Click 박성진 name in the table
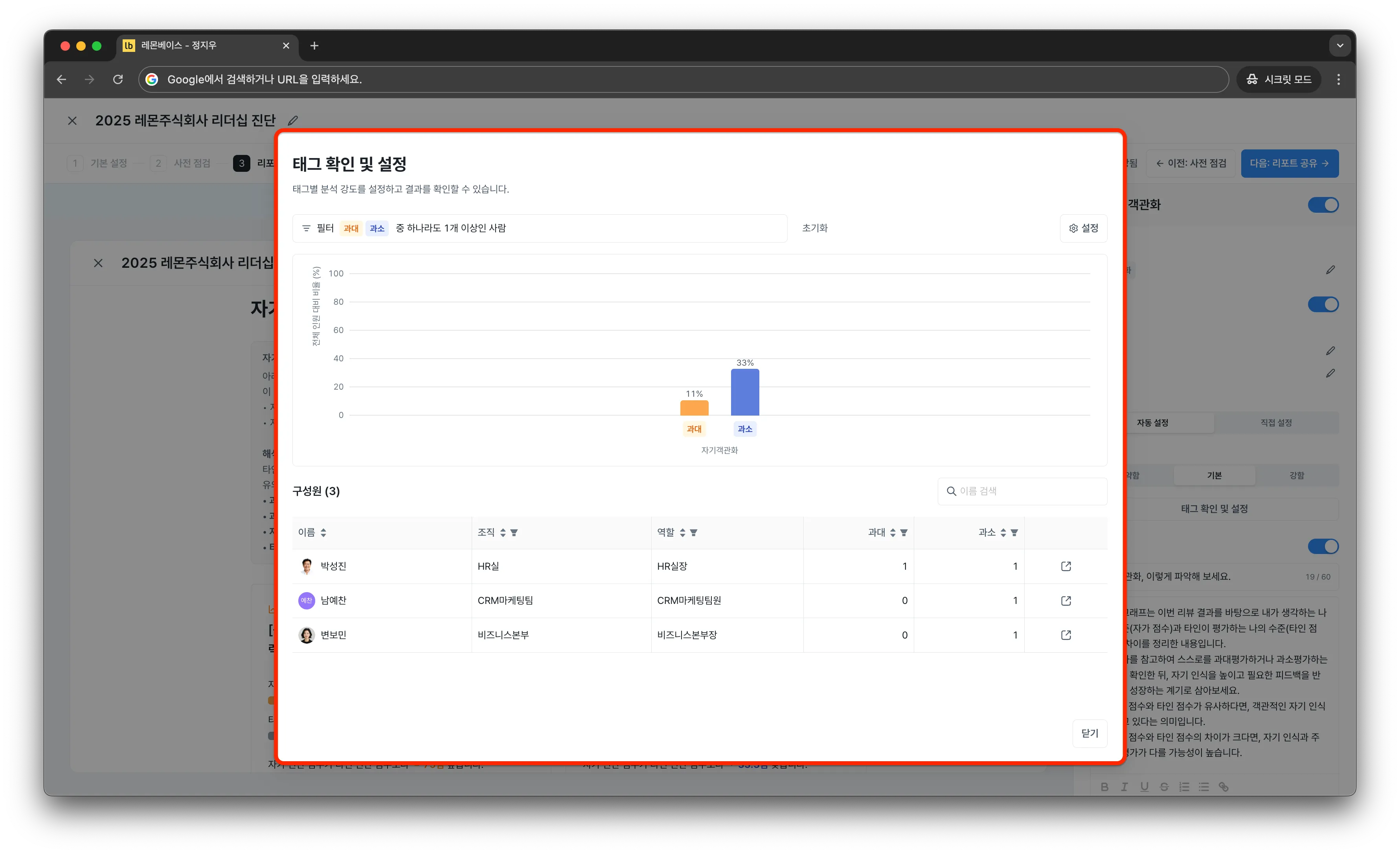The image size is (1400, 854). coord(333,566)
